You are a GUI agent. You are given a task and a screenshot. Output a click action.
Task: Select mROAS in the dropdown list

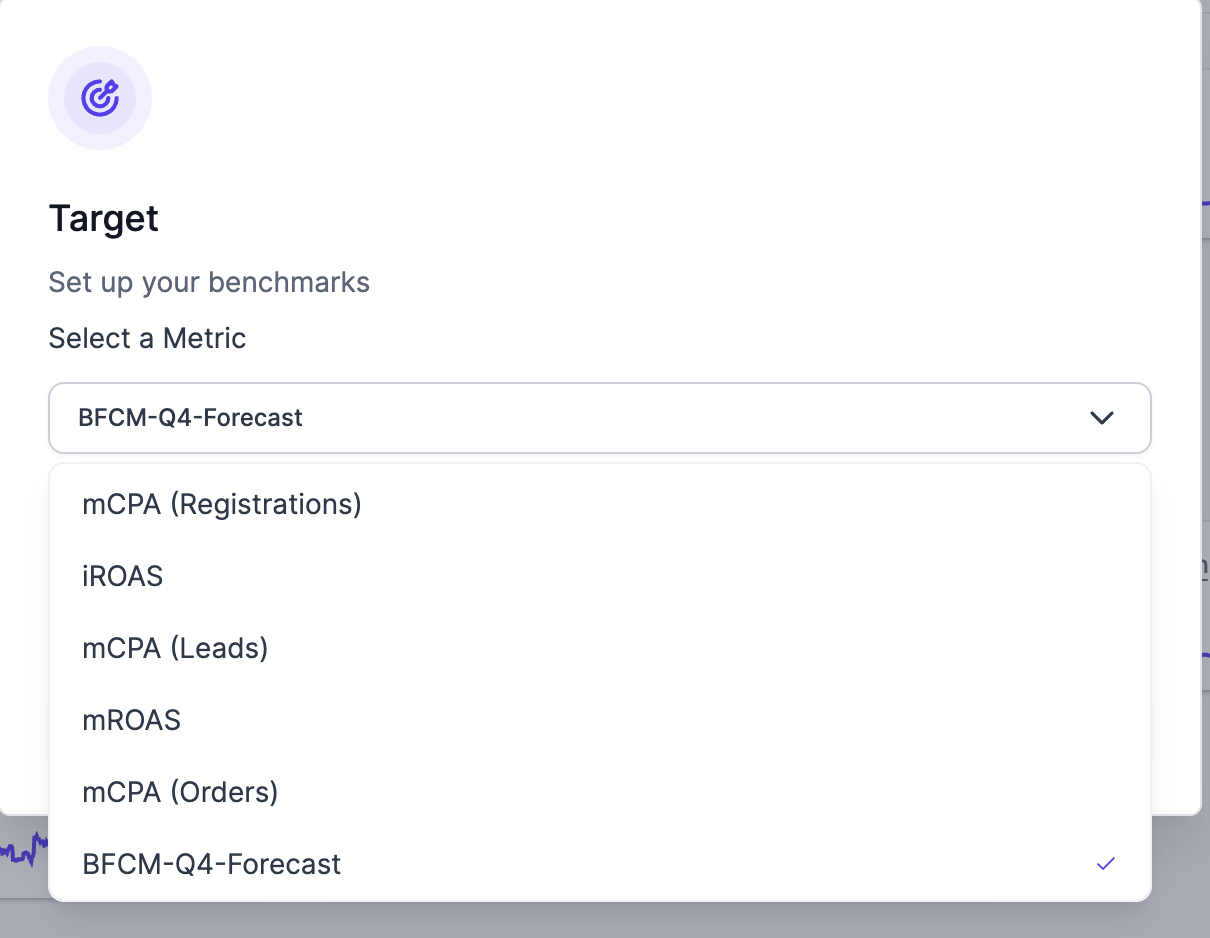pyautogui.click(x=132, y=720)
